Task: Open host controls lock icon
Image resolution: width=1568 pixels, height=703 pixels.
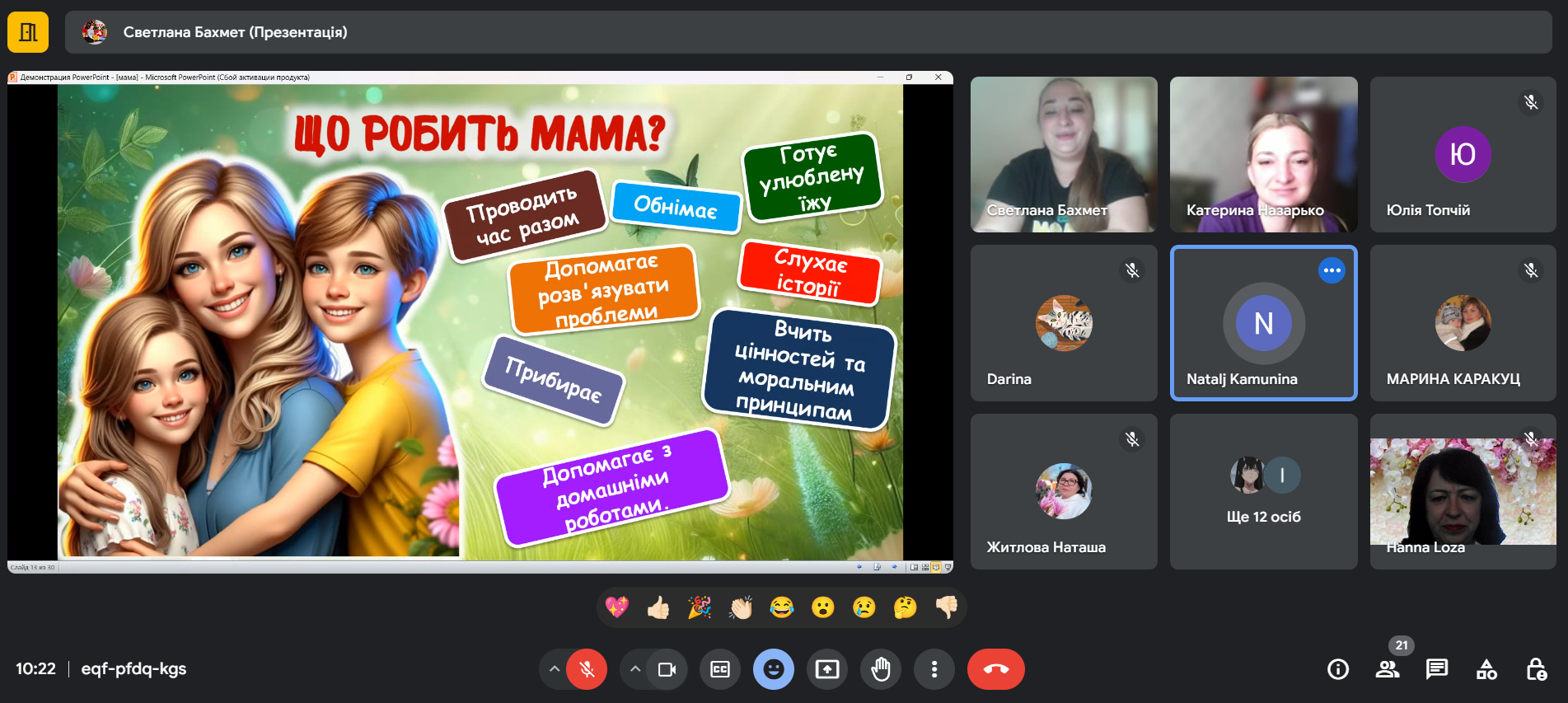Action: tap(1536, 669)
